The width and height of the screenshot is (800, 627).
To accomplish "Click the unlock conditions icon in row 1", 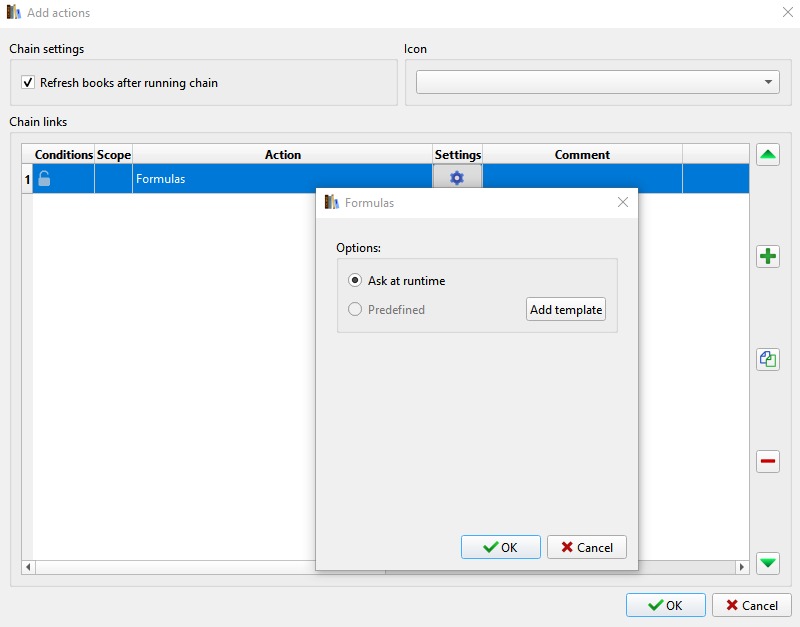I will pos(44,178).
